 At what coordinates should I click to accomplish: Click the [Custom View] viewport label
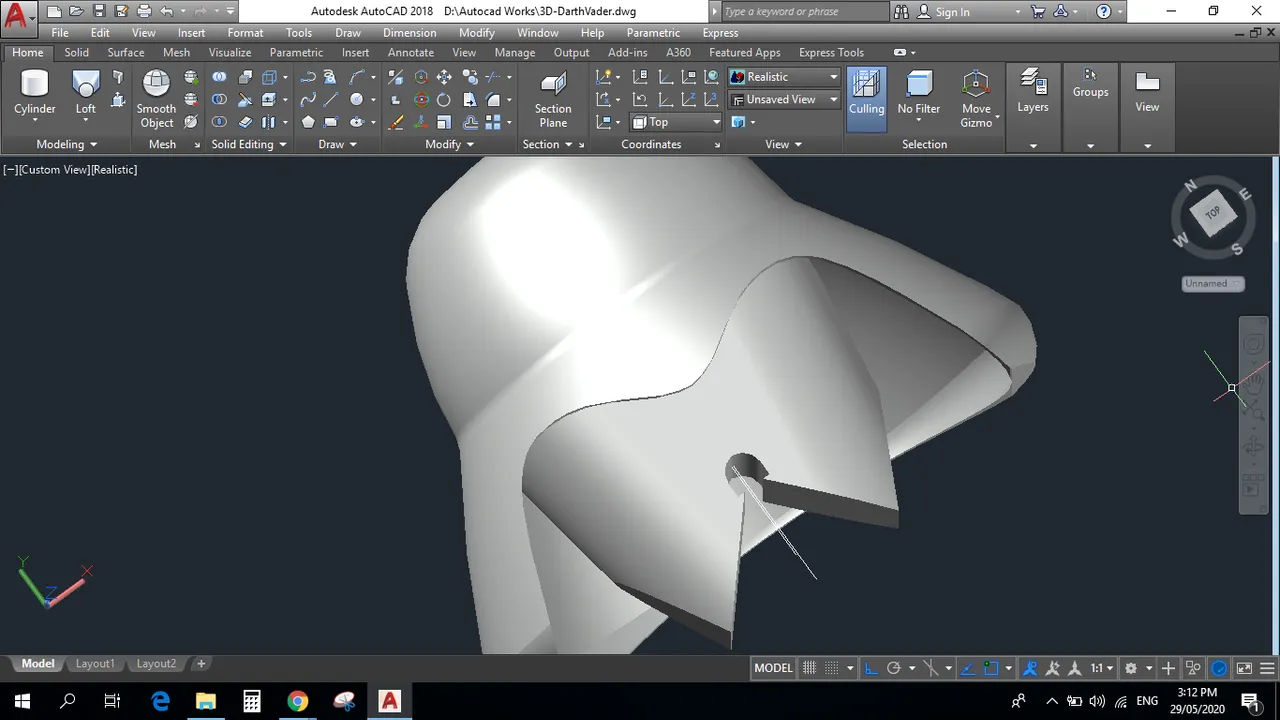(54, 170)
